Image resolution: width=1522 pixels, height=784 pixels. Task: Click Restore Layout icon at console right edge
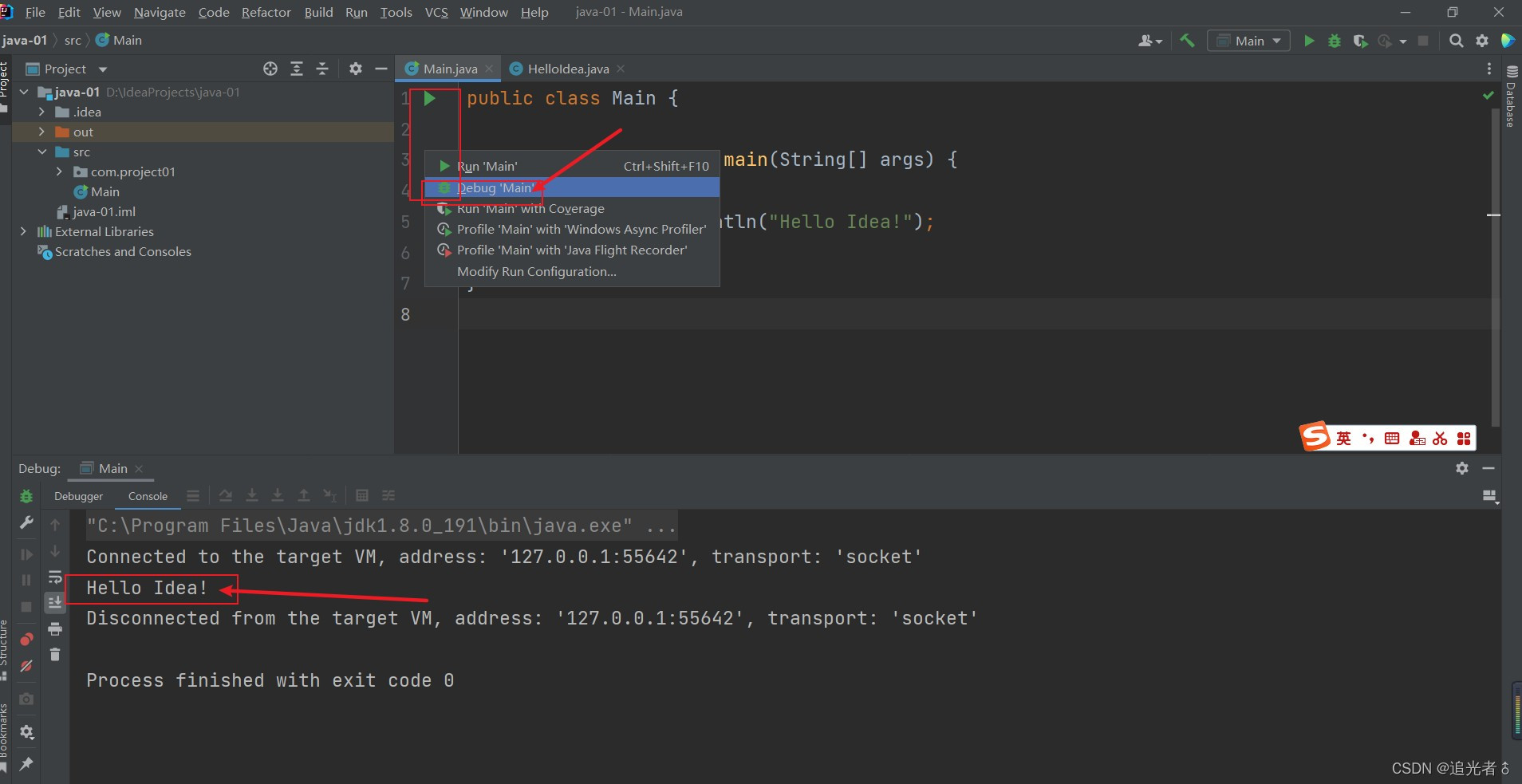coord(1489,496)
